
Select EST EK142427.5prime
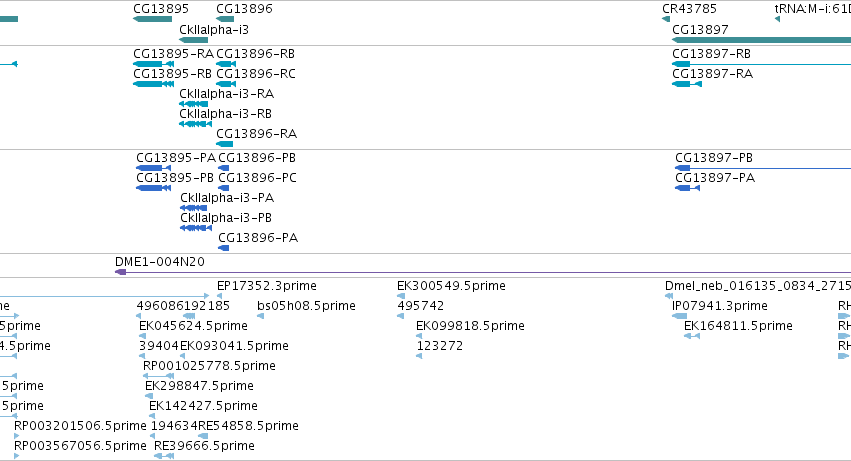(203, 407)
